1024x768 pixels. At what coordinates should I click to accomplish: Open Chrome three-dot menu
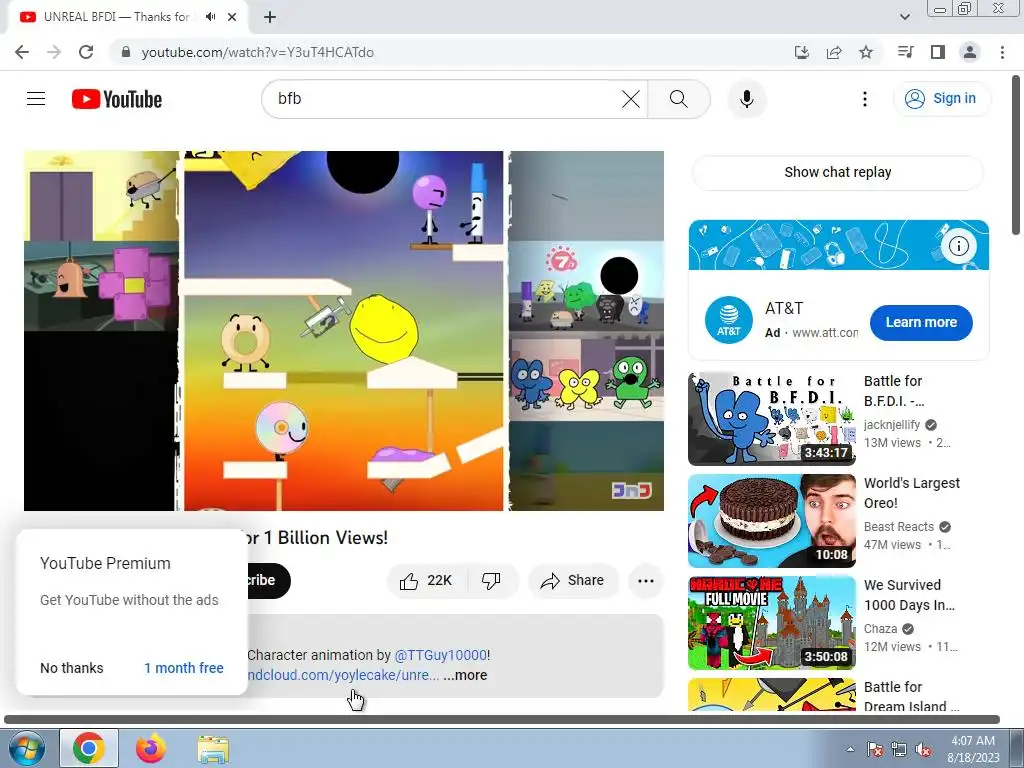click(1002, 52)
